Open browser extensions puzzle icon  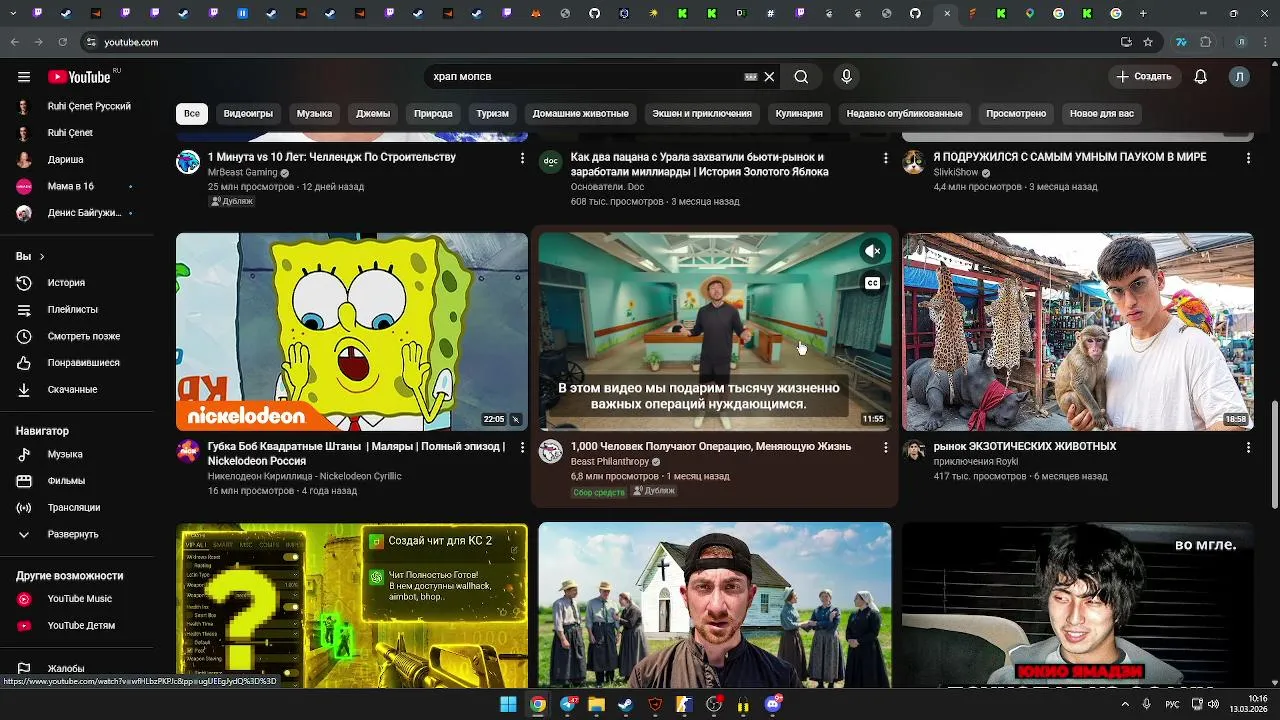coord(1205,42)
